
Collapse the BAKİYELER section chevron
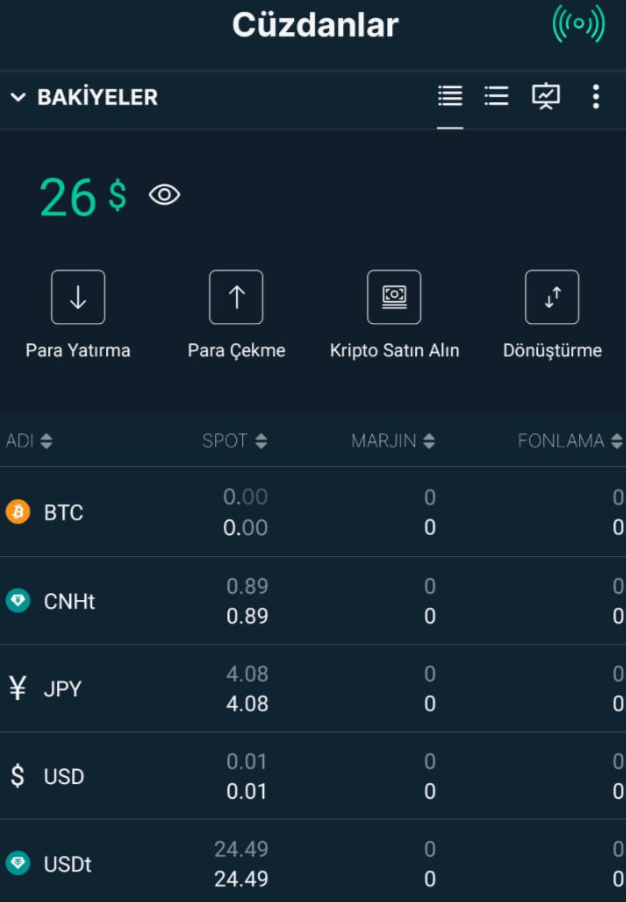tap(18, 97)
